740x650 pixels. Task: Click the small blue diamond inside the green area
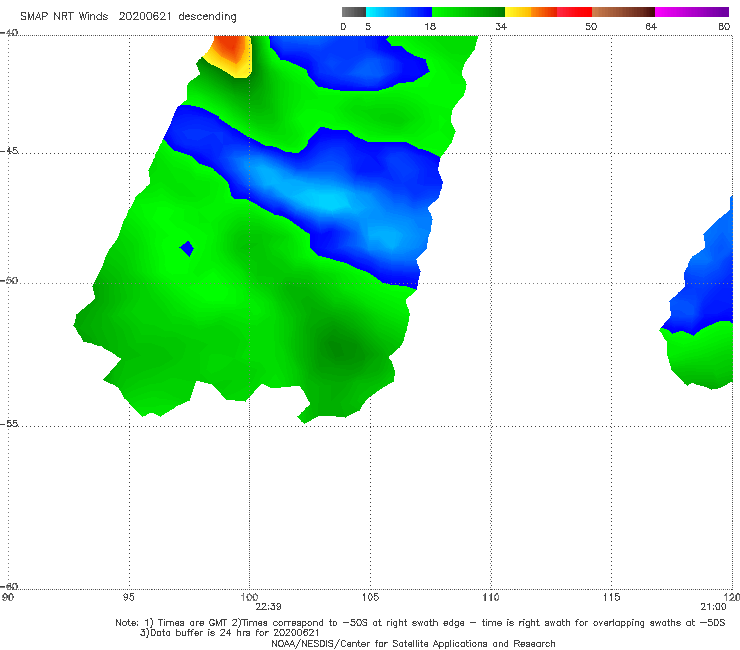(x=187, y=248)
